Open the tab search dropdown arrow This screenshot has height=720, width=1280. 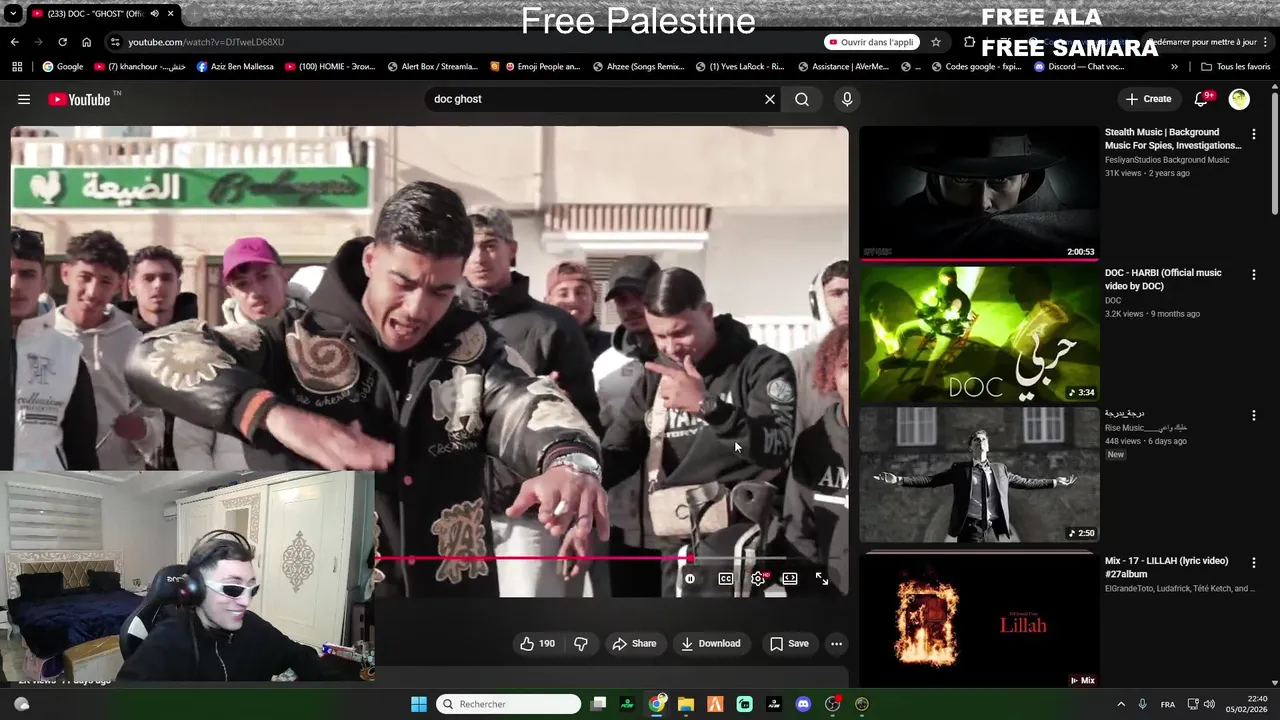[x=13, y=14]
